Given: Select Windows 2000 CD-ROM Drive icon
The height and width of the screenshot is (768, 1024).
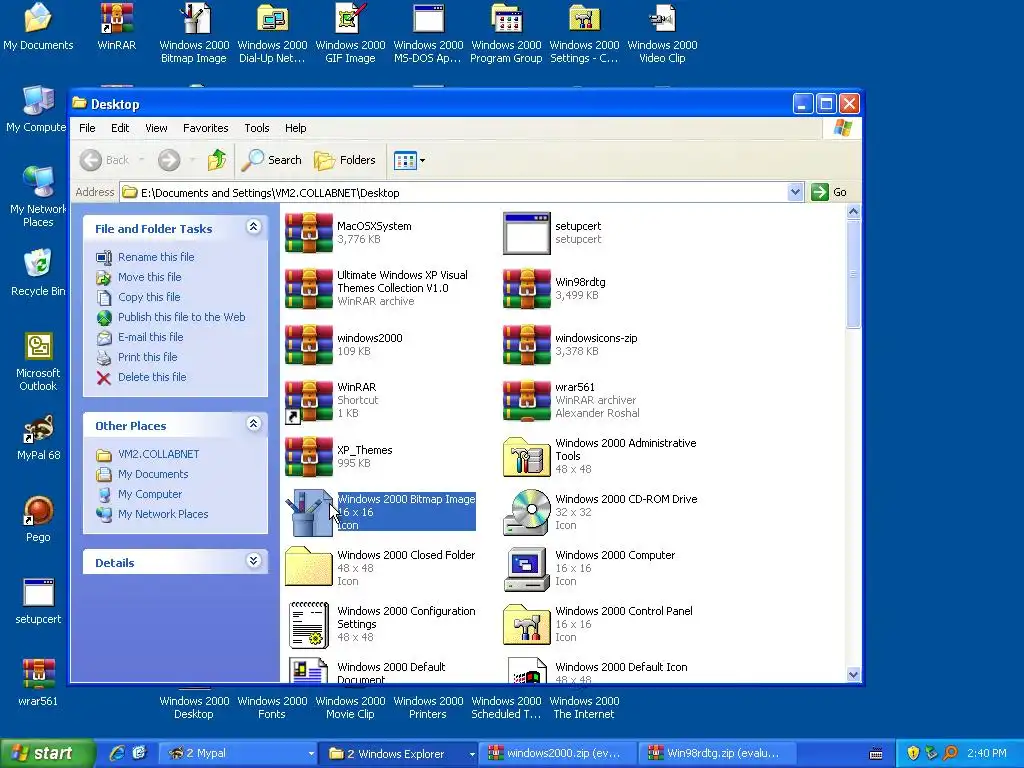Looking at the screenshot, I should tap(526, 512).
